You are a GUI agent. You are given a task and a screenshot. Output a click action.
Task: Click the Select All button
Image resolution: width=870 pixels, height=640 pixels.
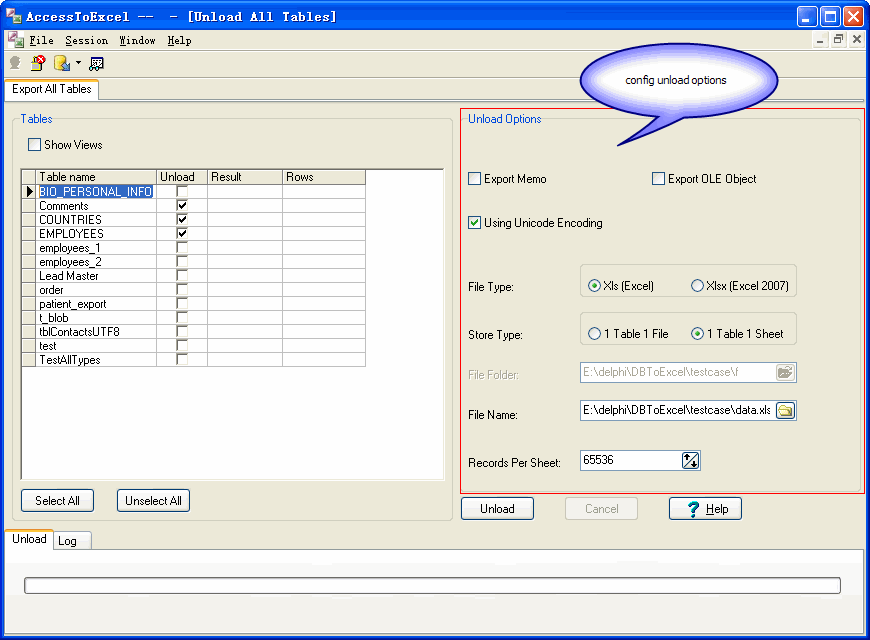57,501
